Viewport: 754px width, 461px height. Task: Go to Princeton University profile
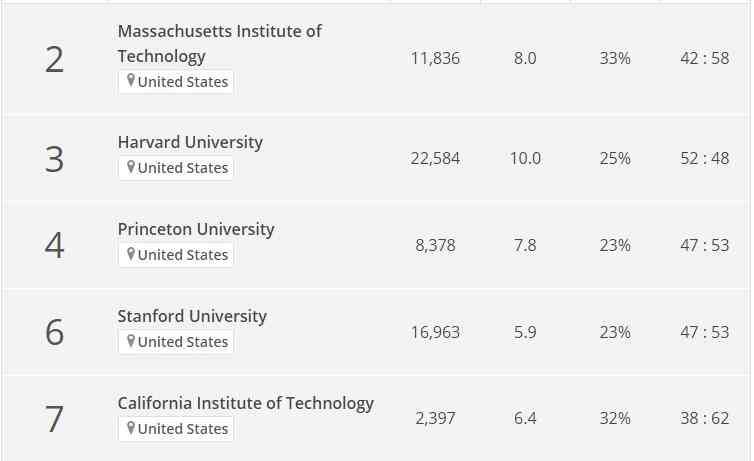[196, 229]
